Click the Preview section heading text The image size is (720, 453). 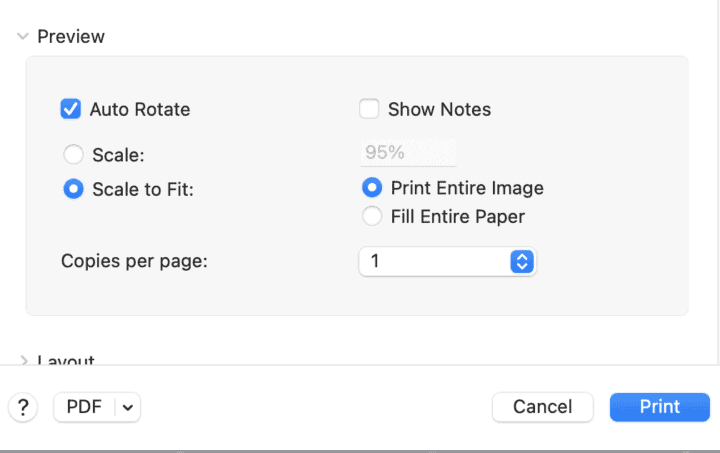71,36
